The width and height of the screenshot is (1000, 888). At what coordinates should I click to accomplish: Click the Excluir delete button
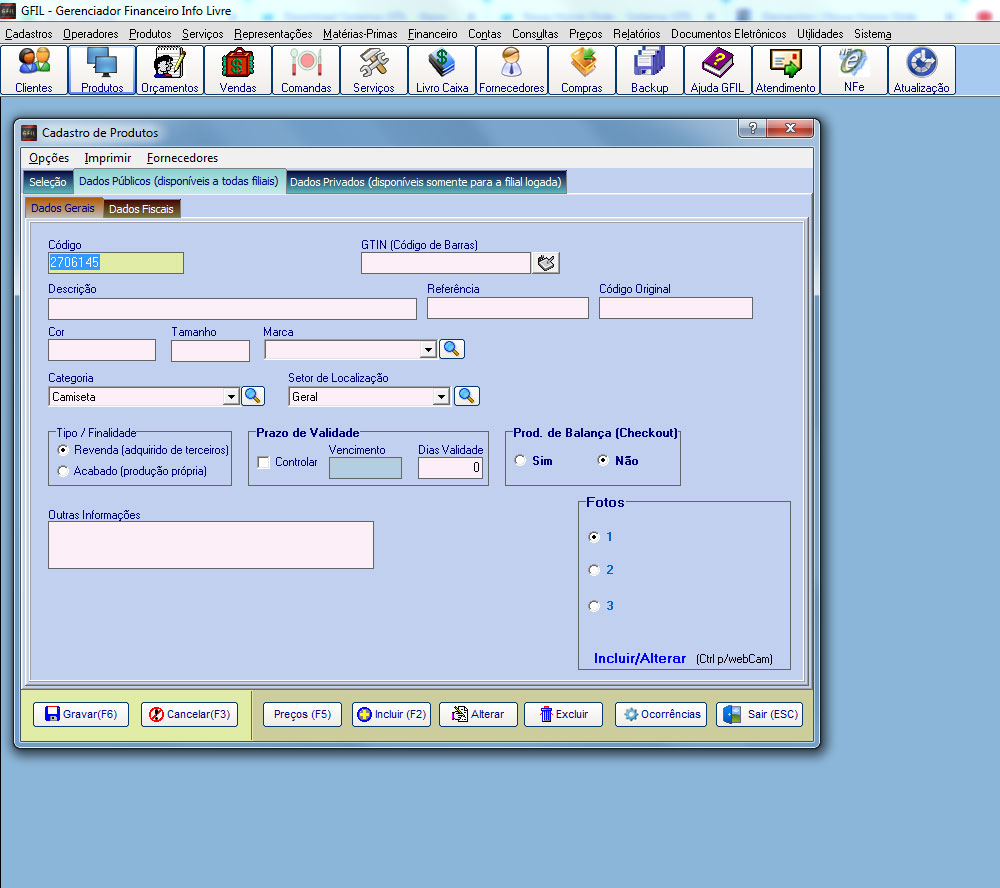564,714
